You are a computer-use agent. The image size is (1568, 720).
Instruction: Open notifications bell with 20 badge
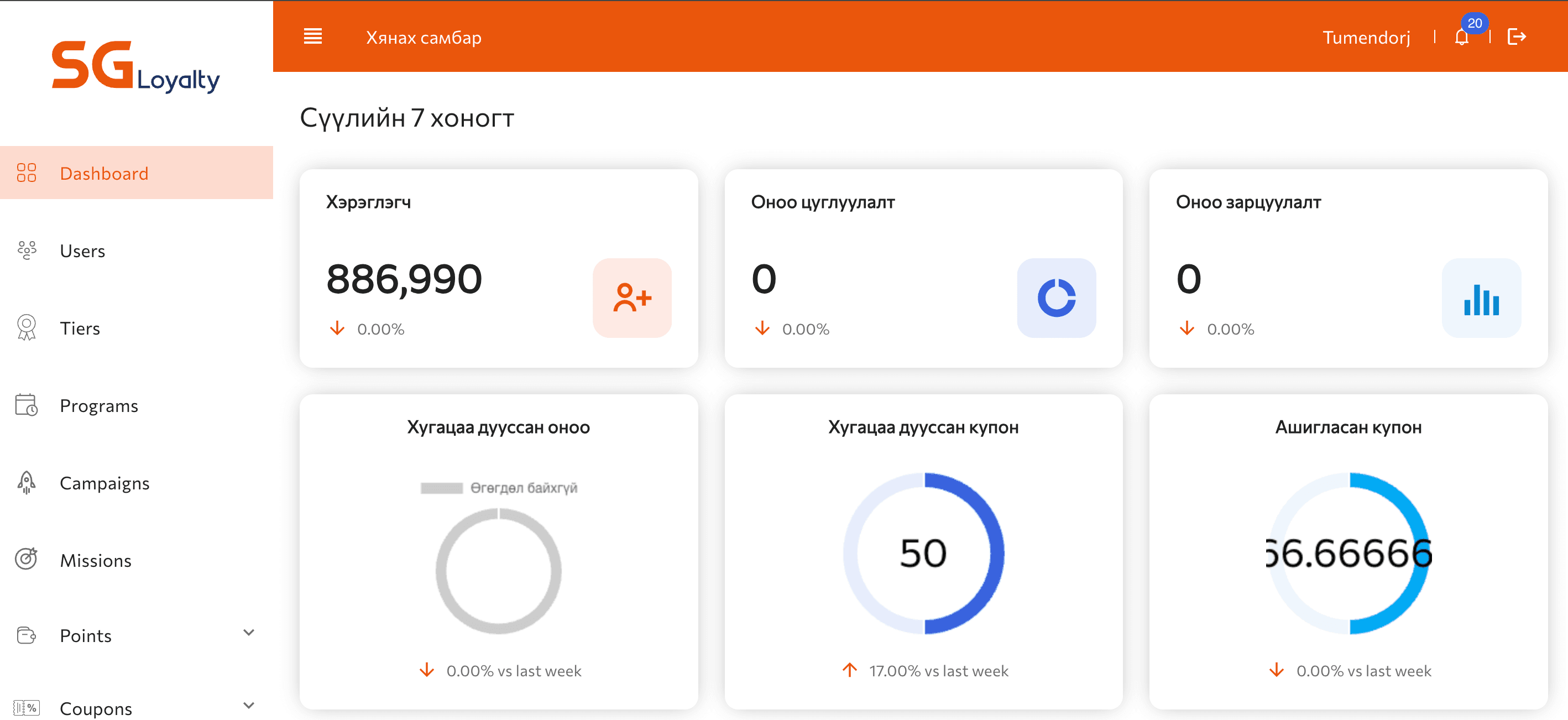[x=1461, y=37]
